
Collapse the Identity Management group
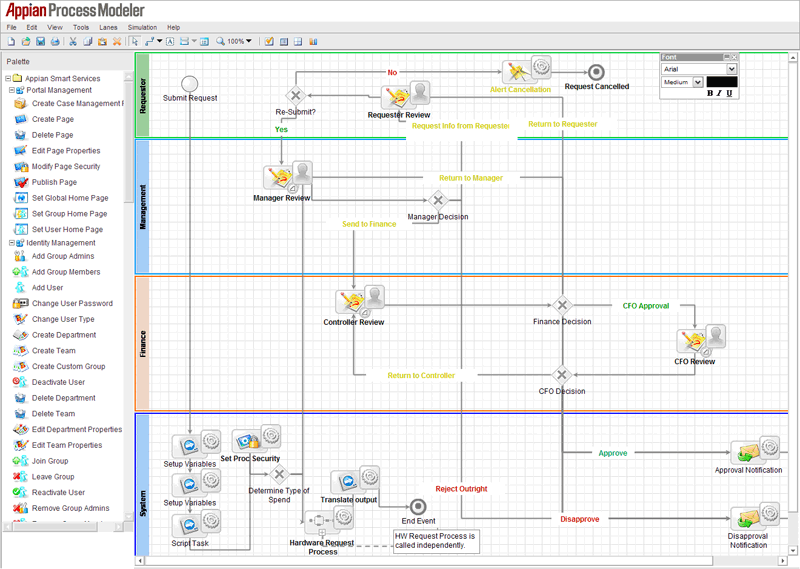(x=11, y=243)
